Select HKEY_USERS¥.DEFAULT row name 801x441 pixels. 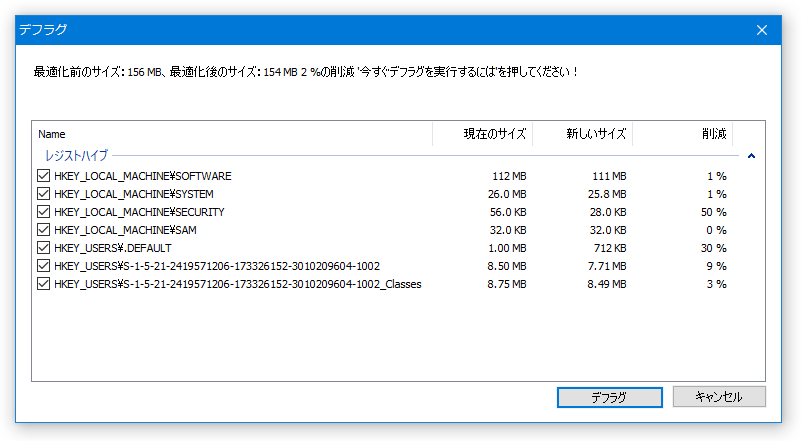(x=113, y=248)
